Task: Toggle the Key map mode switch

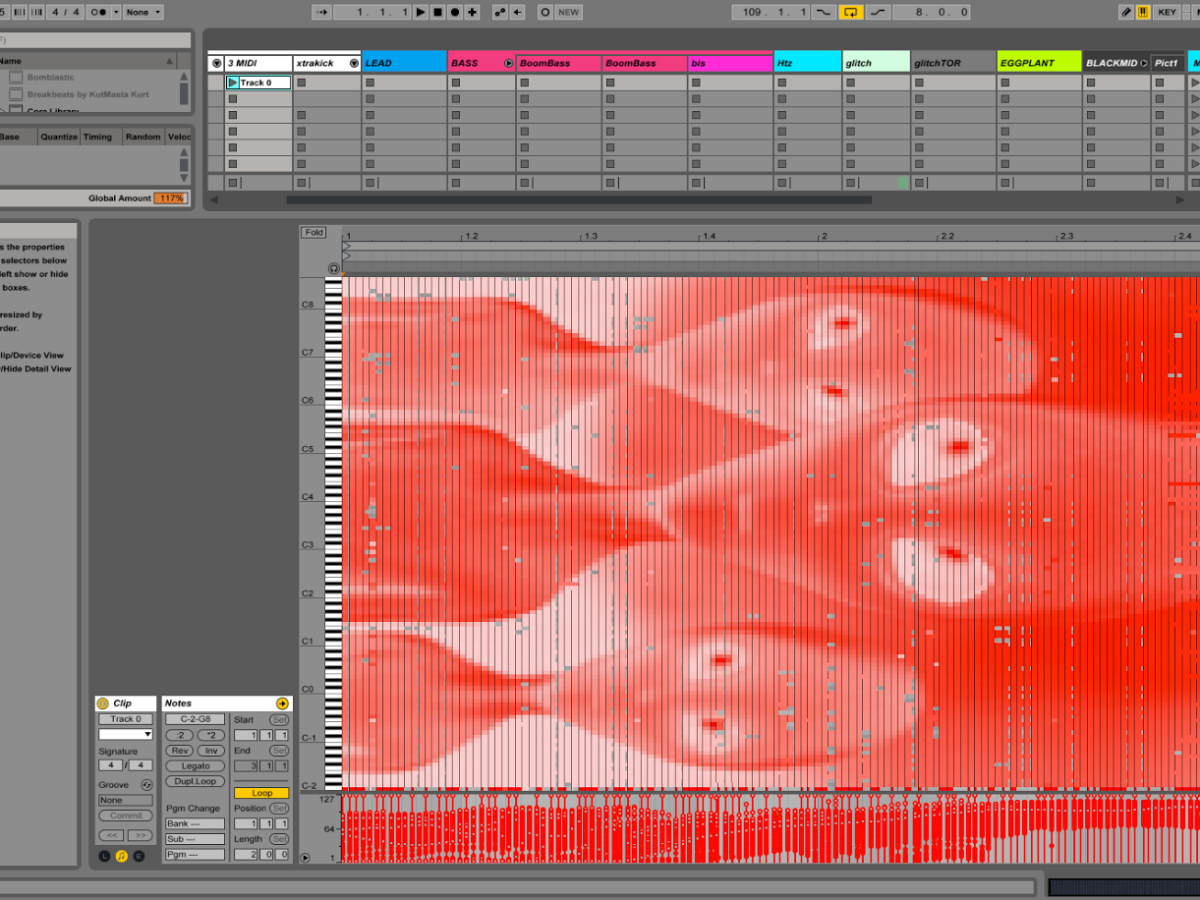Action: click(x=1166, y=12)
